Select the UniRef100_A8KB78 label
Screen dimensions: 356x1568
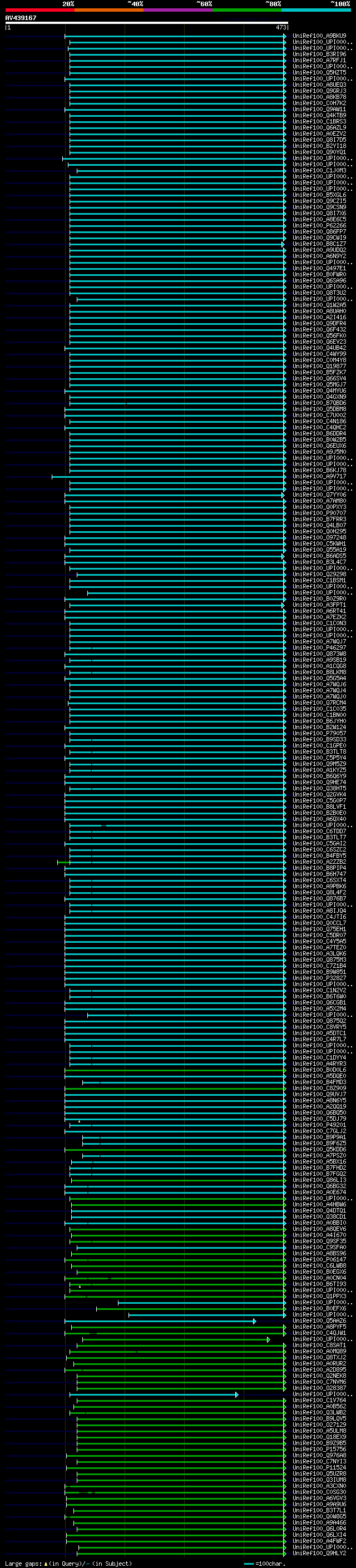click(x=319, y=97)
